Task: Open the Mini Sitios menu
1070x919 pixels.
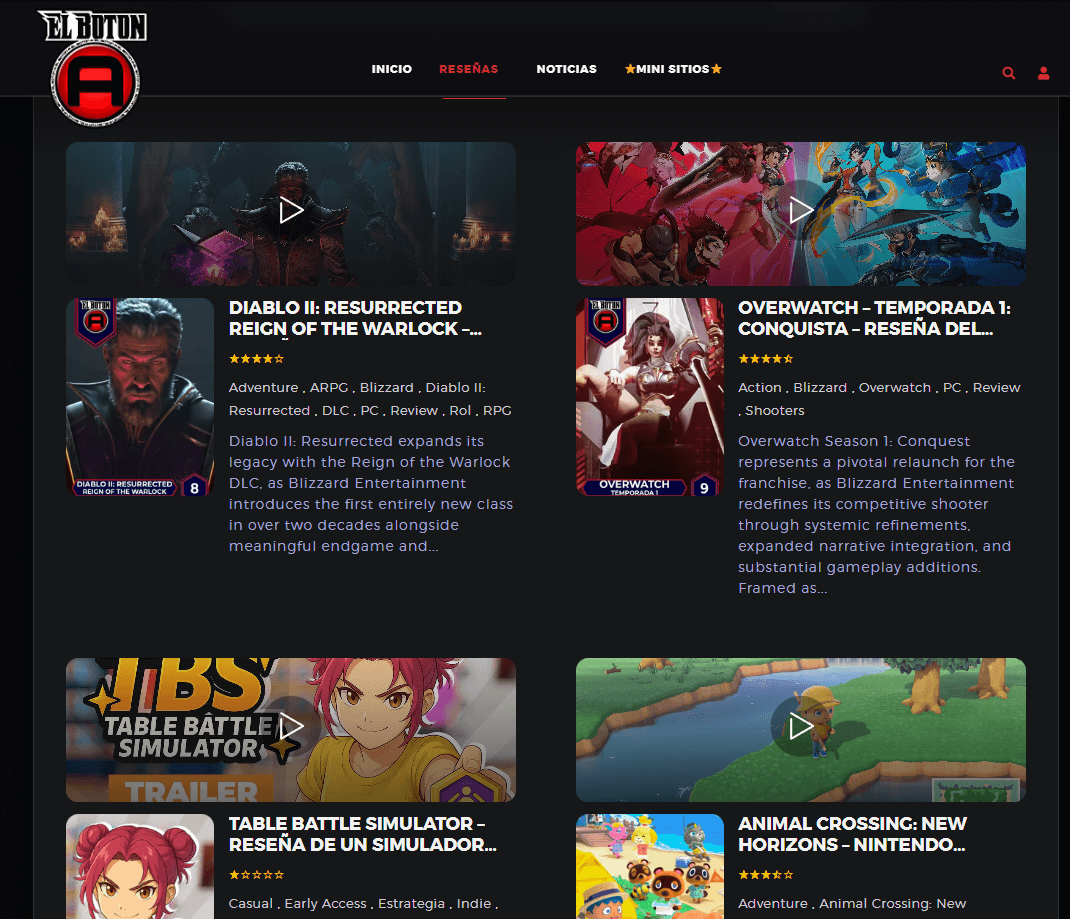Action: click(672, 69)
